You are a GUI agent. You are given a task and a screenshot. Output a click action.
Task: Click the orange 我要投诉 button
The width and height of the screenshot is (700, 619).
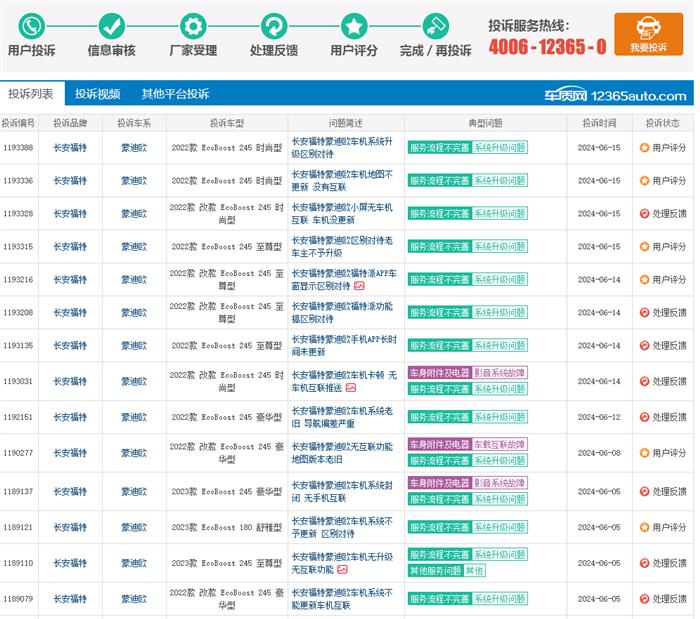(x=648, y=34)
